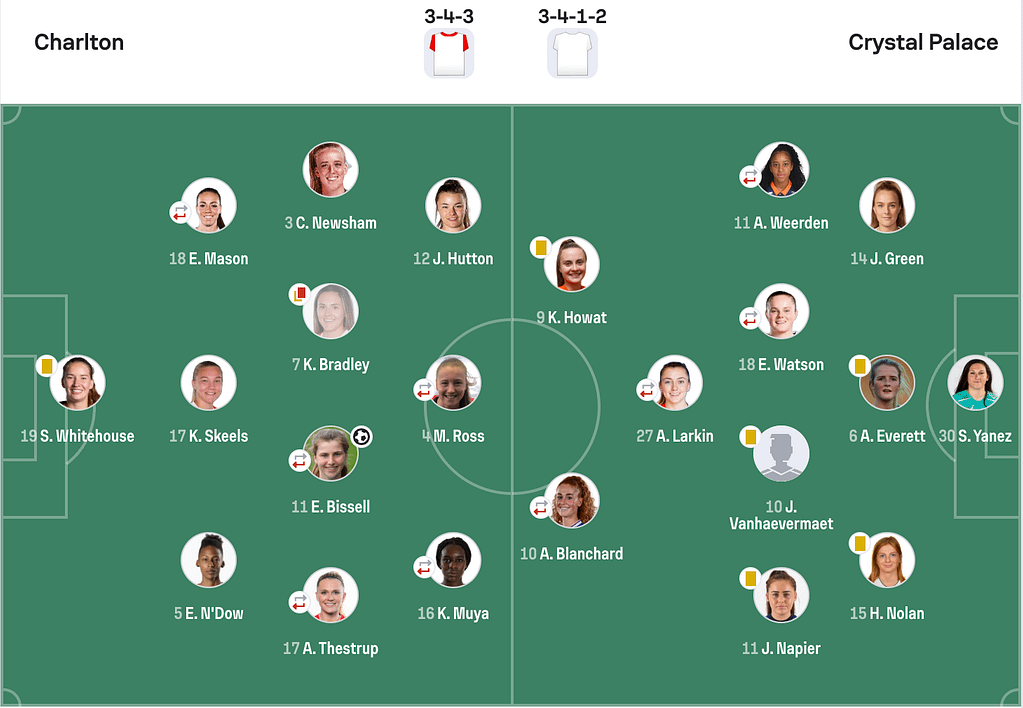Viewport: 1023px width, 708px height.
Task: Click the J. Hutton name label
Action: click(x=453, y=258)
